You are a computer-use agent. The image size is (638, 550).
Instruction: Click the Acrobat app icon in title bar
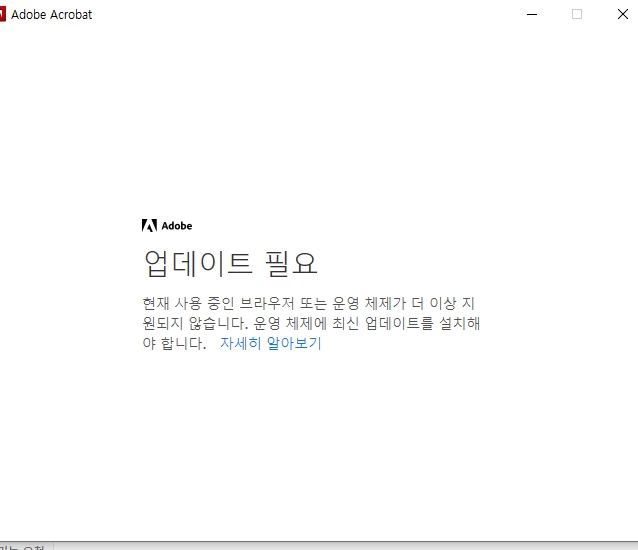coord(2,14)
